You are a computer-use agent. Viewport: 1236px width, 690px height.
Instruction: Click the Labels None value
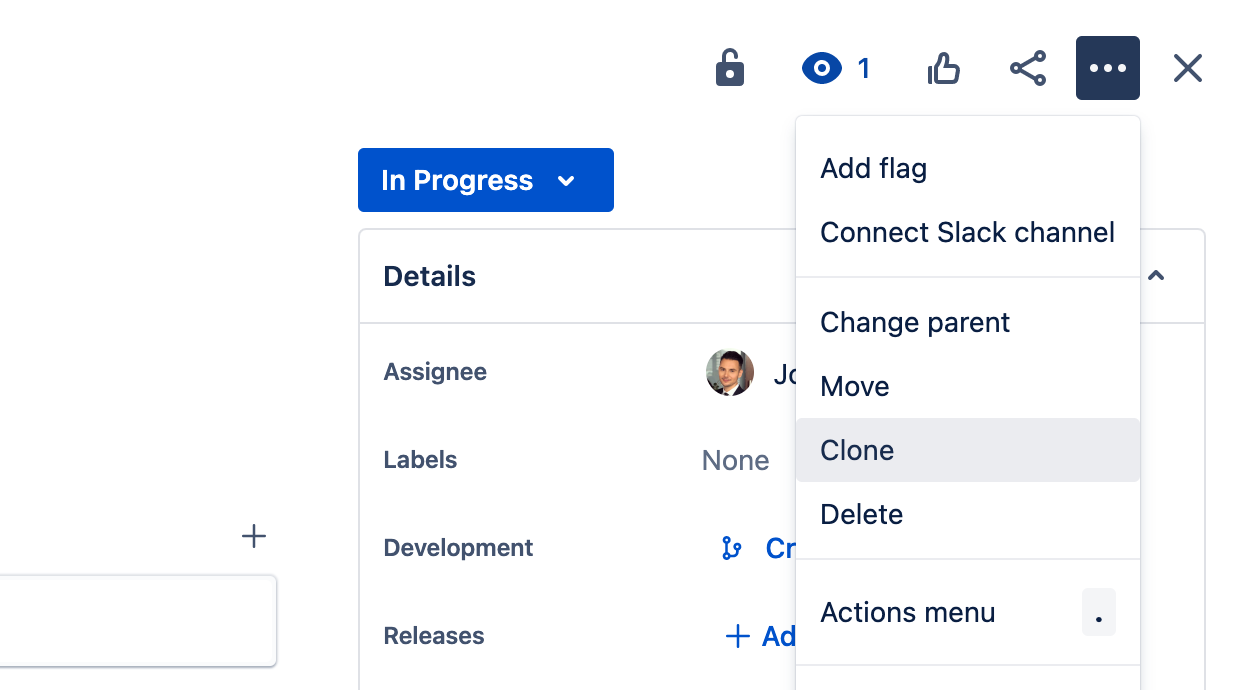coord(735,460)
